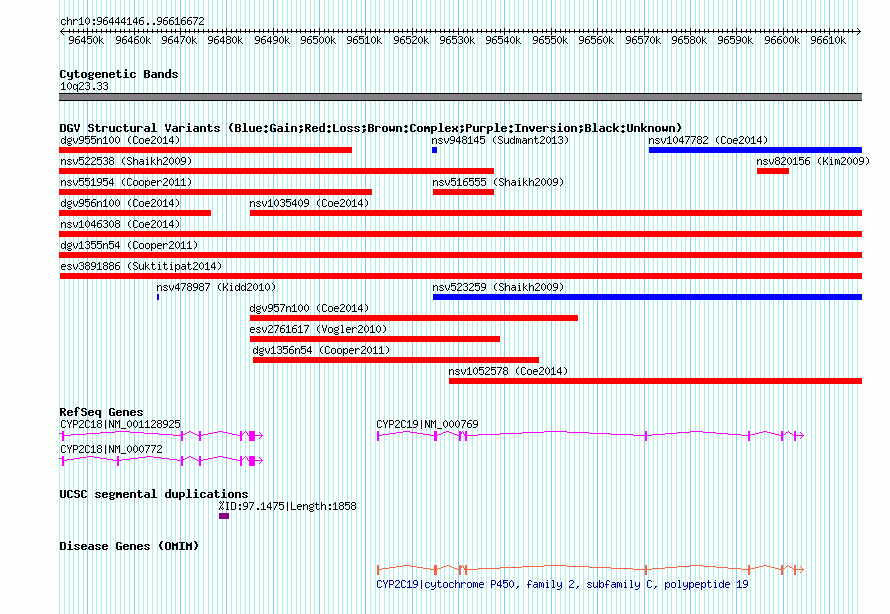Select the RefSeq Genes track title

(101, 412)
